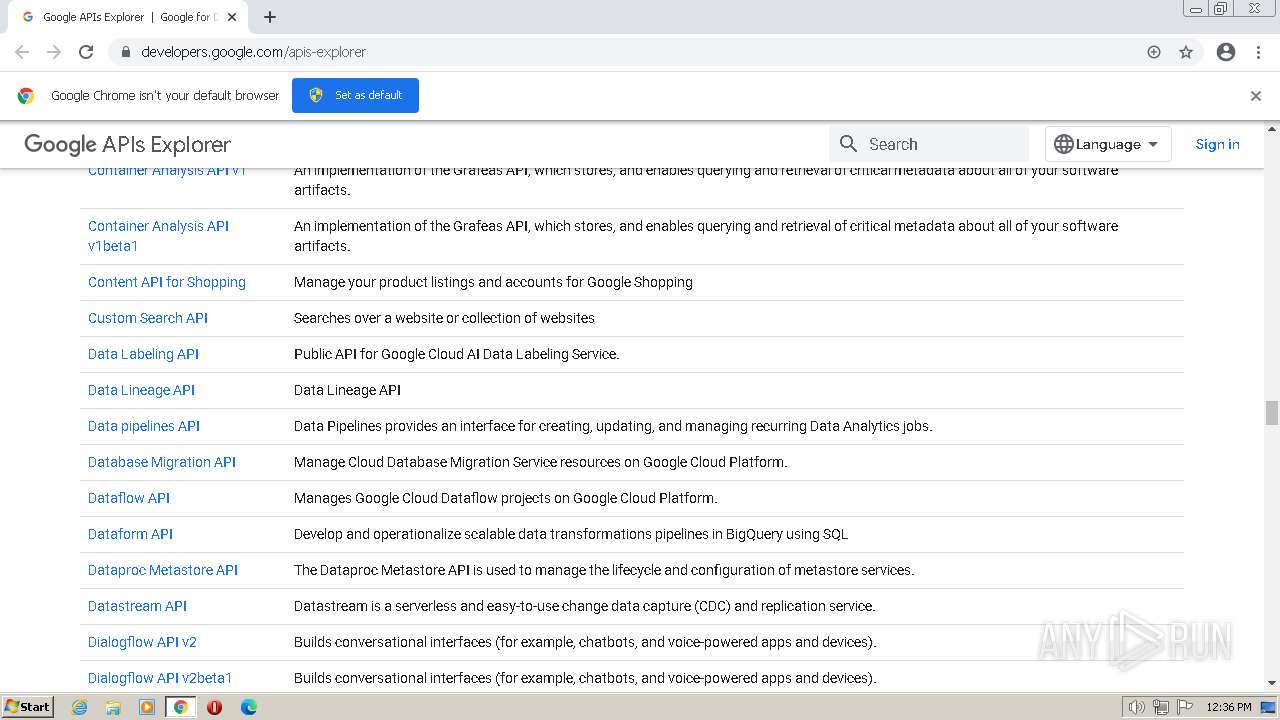This screenshot has width=1280, height=720.
Task: Click the Action Center flag icon
Action: 1185,707
